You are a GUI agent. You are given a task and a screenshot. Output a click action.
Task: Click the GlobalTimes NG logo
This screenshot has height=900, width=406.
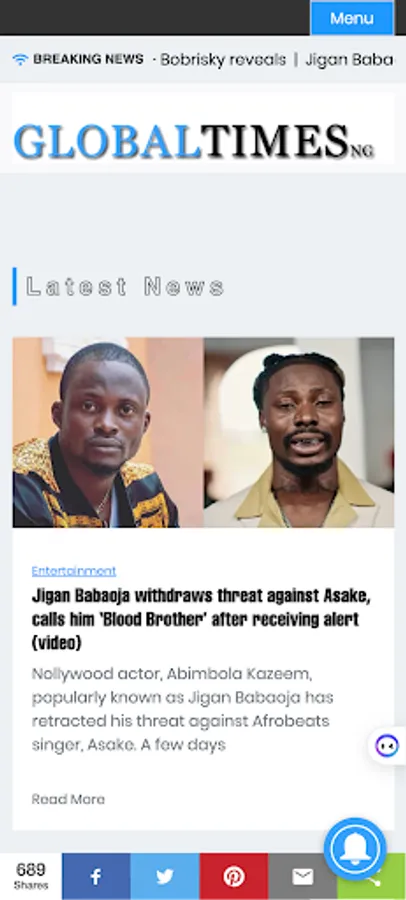coord(194,141)
